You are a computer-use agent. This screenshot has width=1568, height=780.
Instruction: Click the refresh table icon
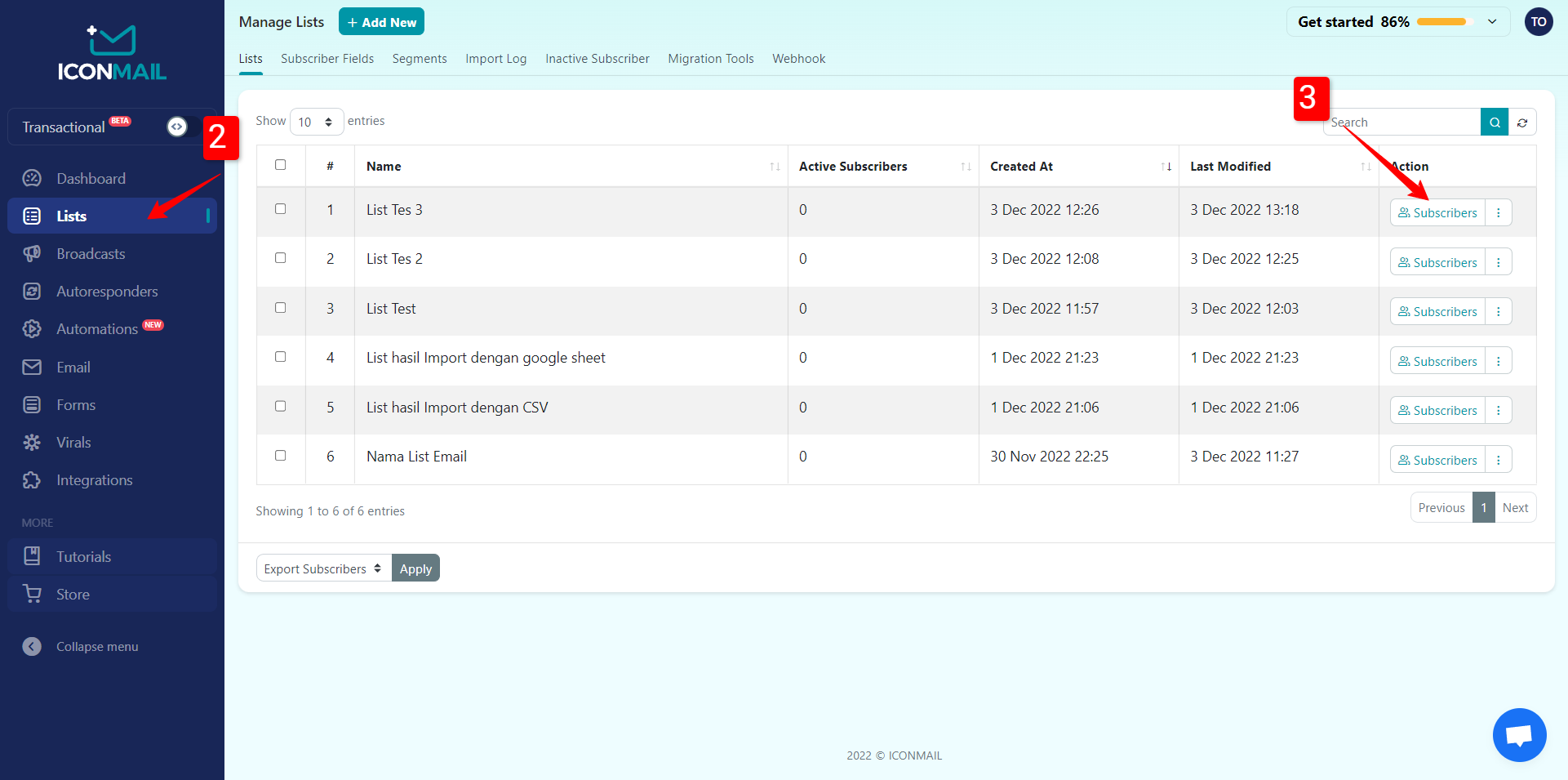1522,123
